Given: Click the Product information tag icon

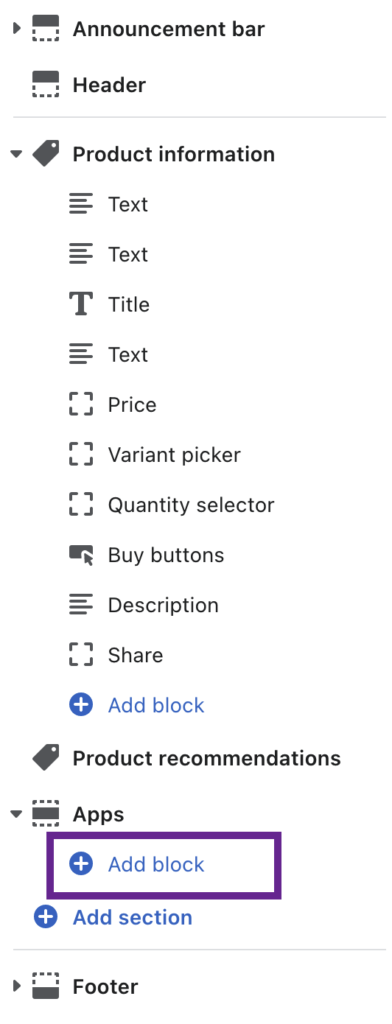Looking at the screenshot, I should pos(45,154).
